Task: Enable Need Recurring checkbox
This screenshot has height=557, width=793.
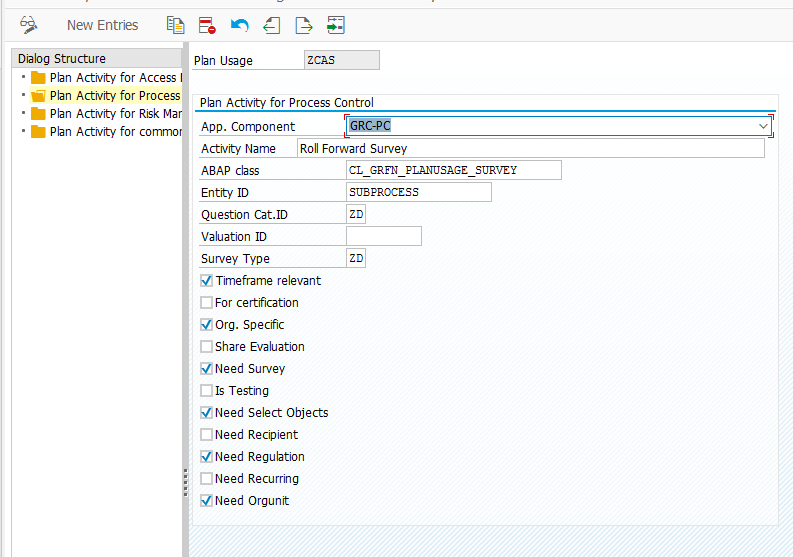Action: pyautogui.click(x=206, y=479)
